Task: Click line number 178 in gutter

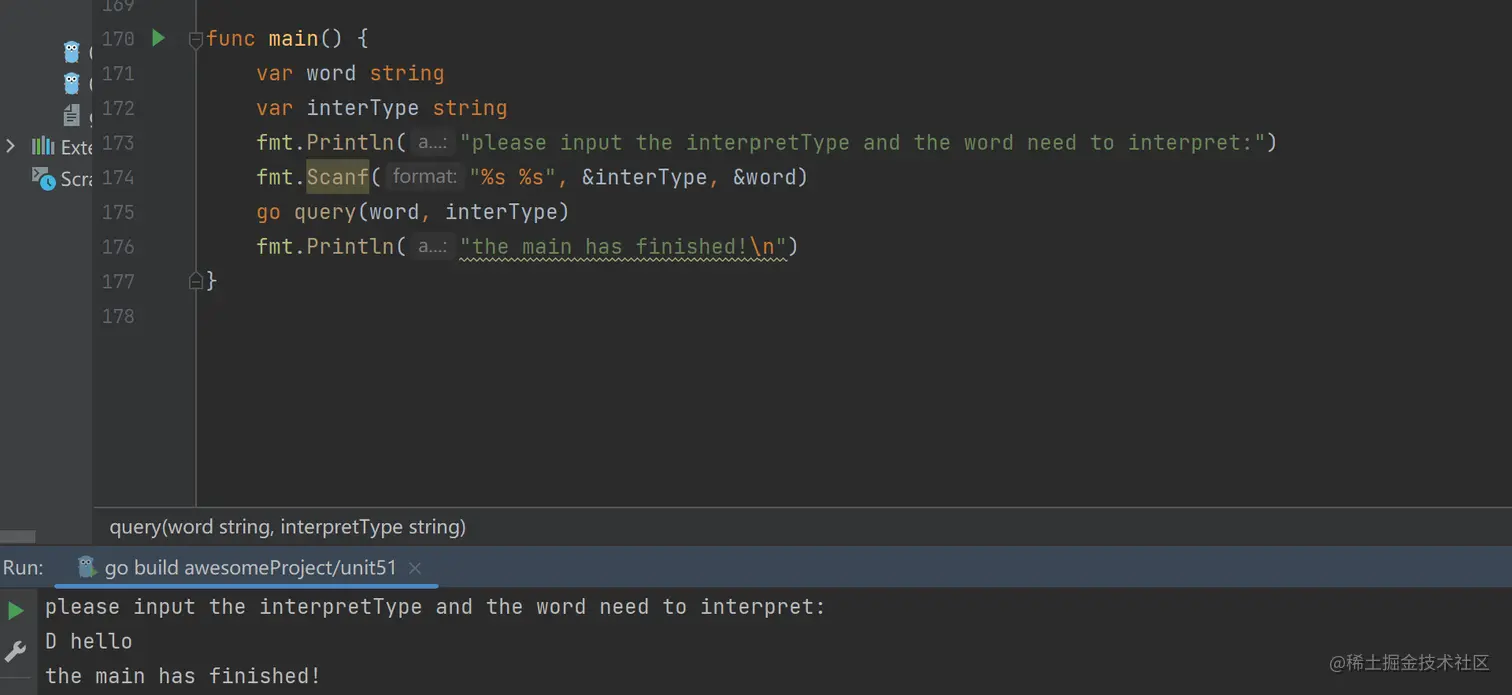Action: [x=118, y=316]
